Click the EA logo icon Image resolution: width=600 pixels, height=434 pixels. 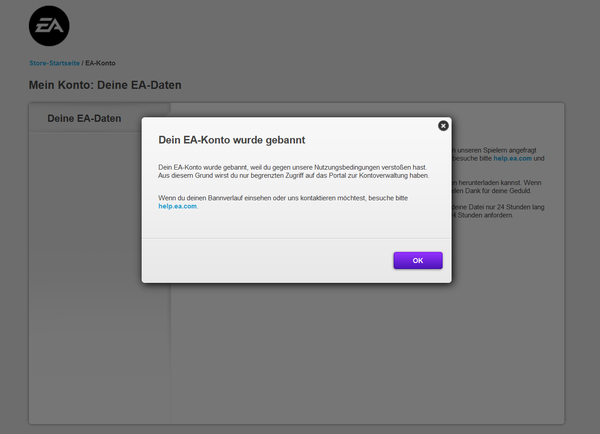coord(49,26)
